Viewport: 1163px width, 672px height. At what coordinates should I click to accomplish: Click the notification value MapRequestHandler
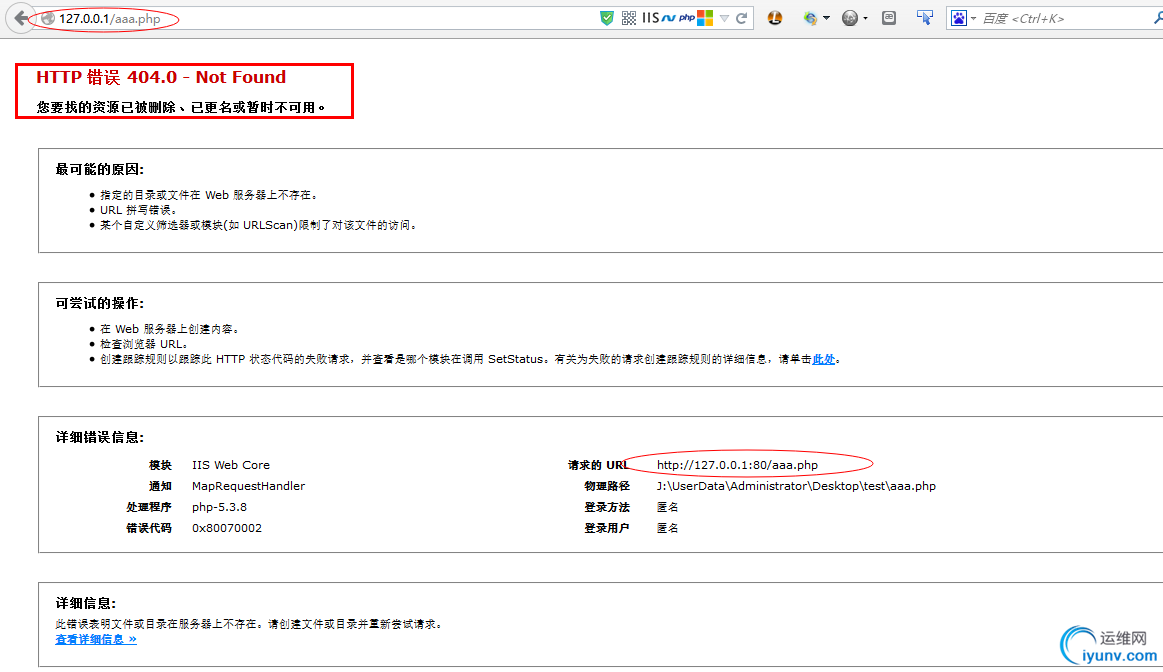pyautogui.click(x=248, y=486)
